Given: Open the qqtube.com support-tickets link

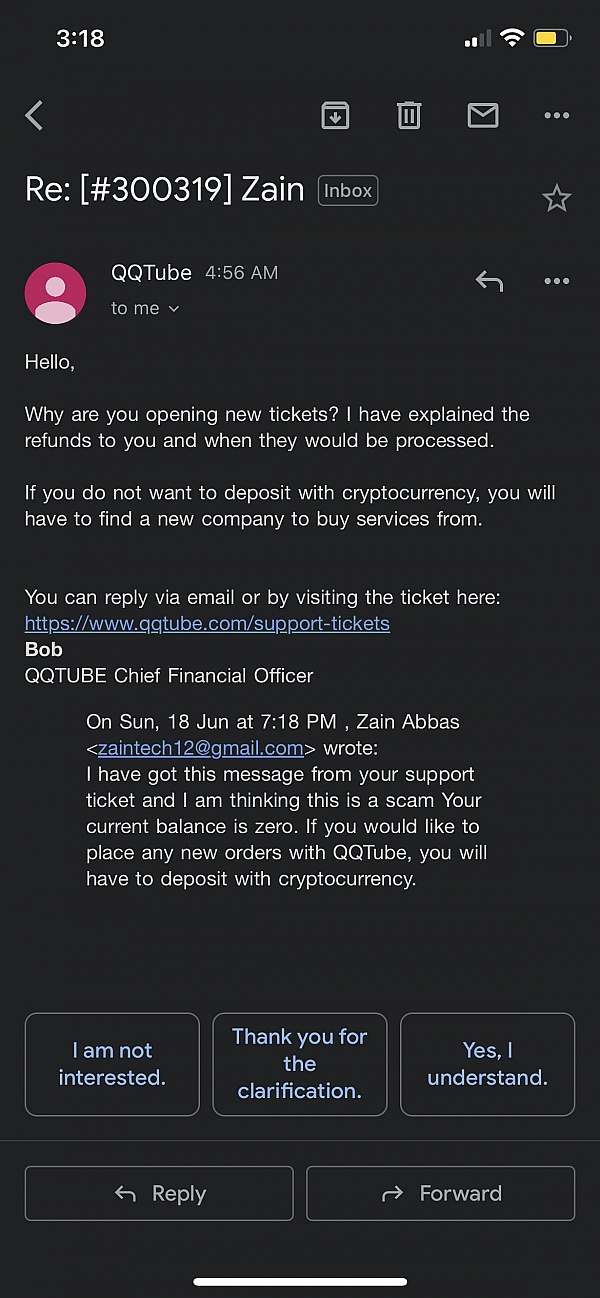Looking at the screenshot, I should tap(207, 624).
